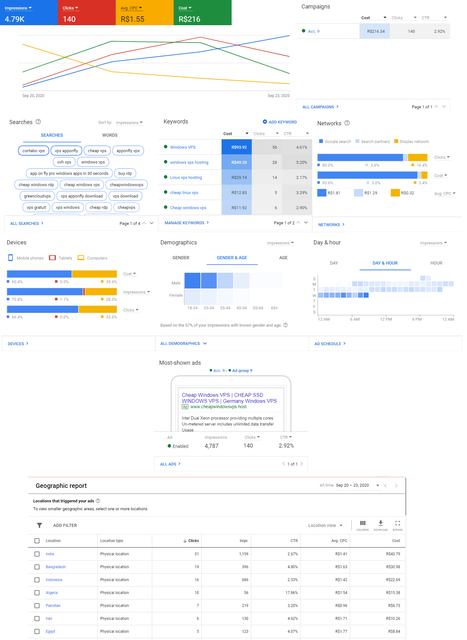Open the Networks help question icon
The height and width of the screenshot is (640, 467).
(347, 123)
